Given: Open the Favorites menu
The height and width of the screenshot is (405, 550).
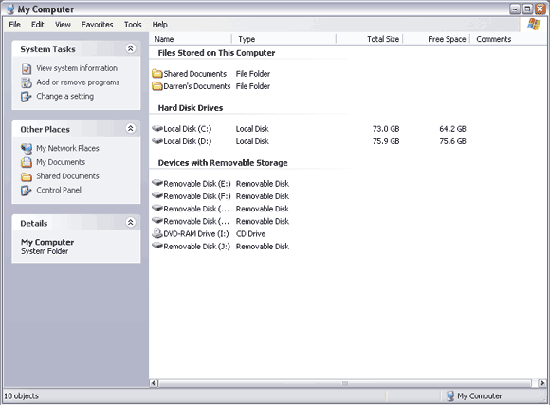Looking at the screenshot, I should 97,25.
